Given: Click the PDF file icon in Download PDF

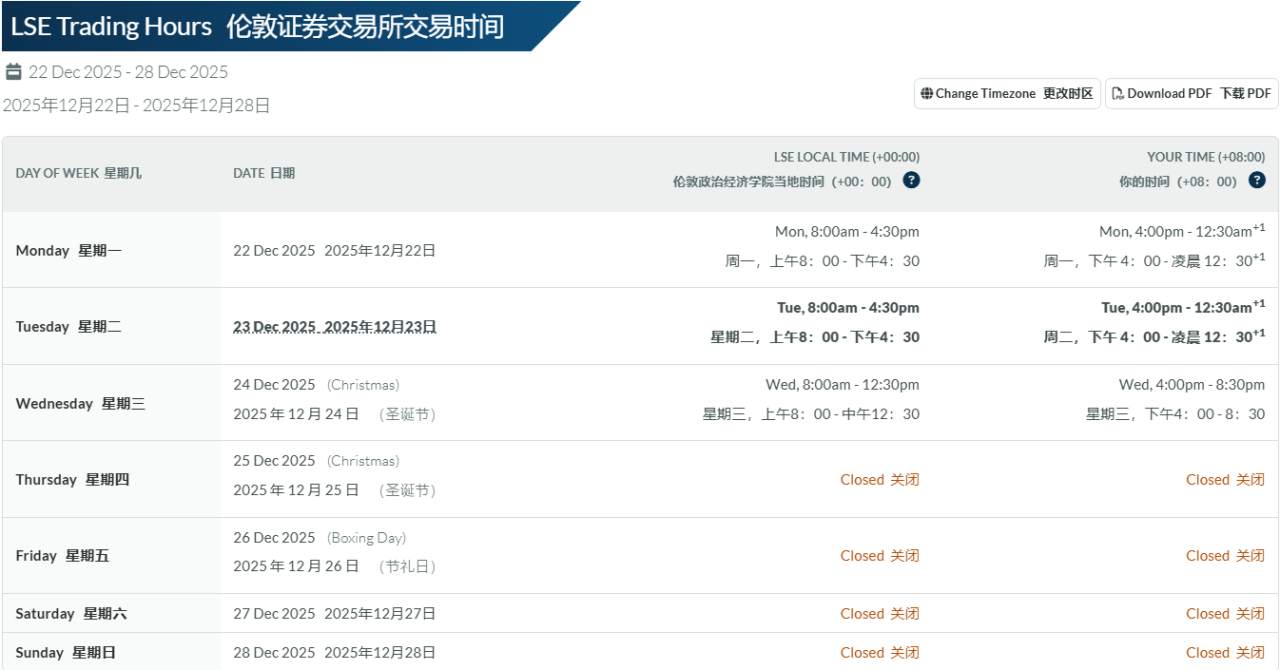Looking at the screenshot, I should click(x=1118, y=94).
